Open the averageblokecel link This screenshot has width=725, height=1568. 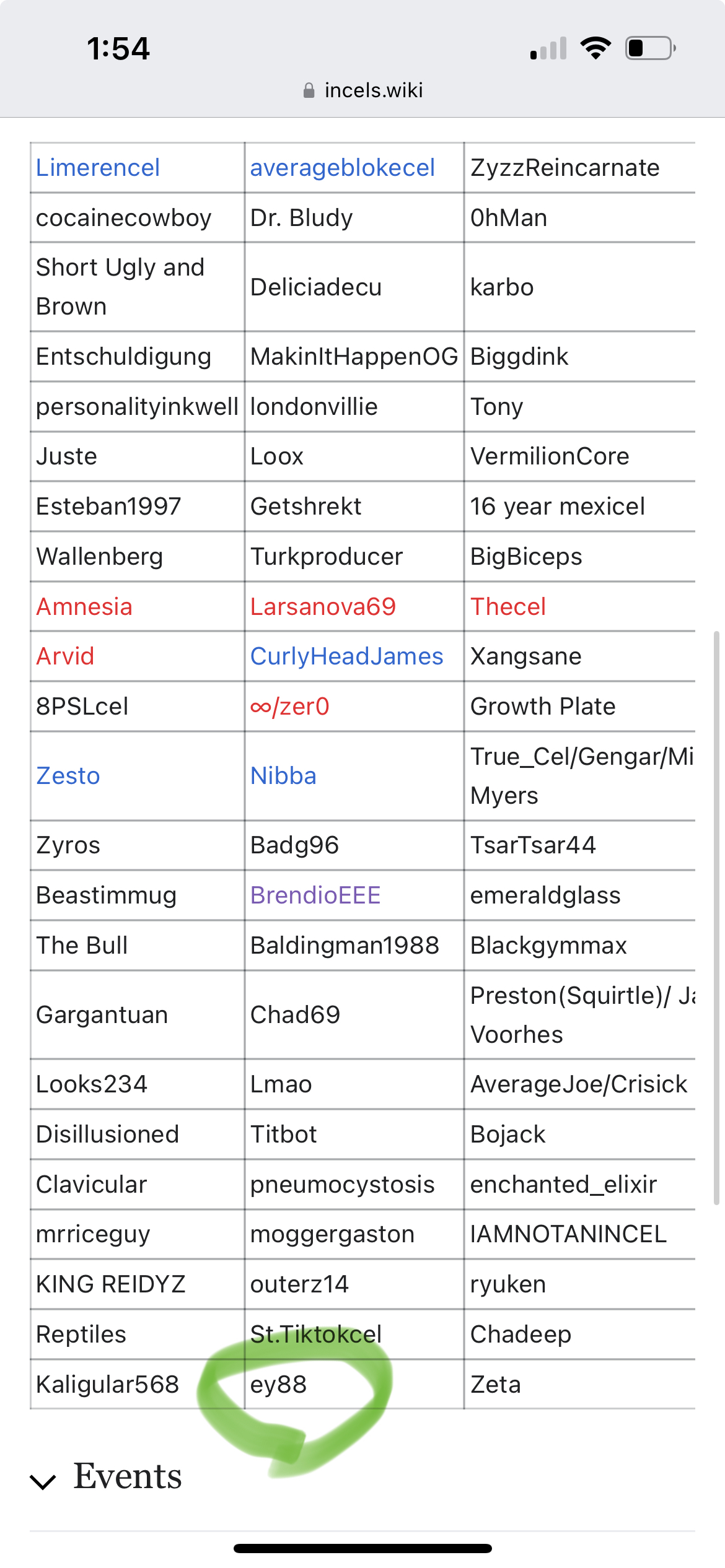point(342,168)
